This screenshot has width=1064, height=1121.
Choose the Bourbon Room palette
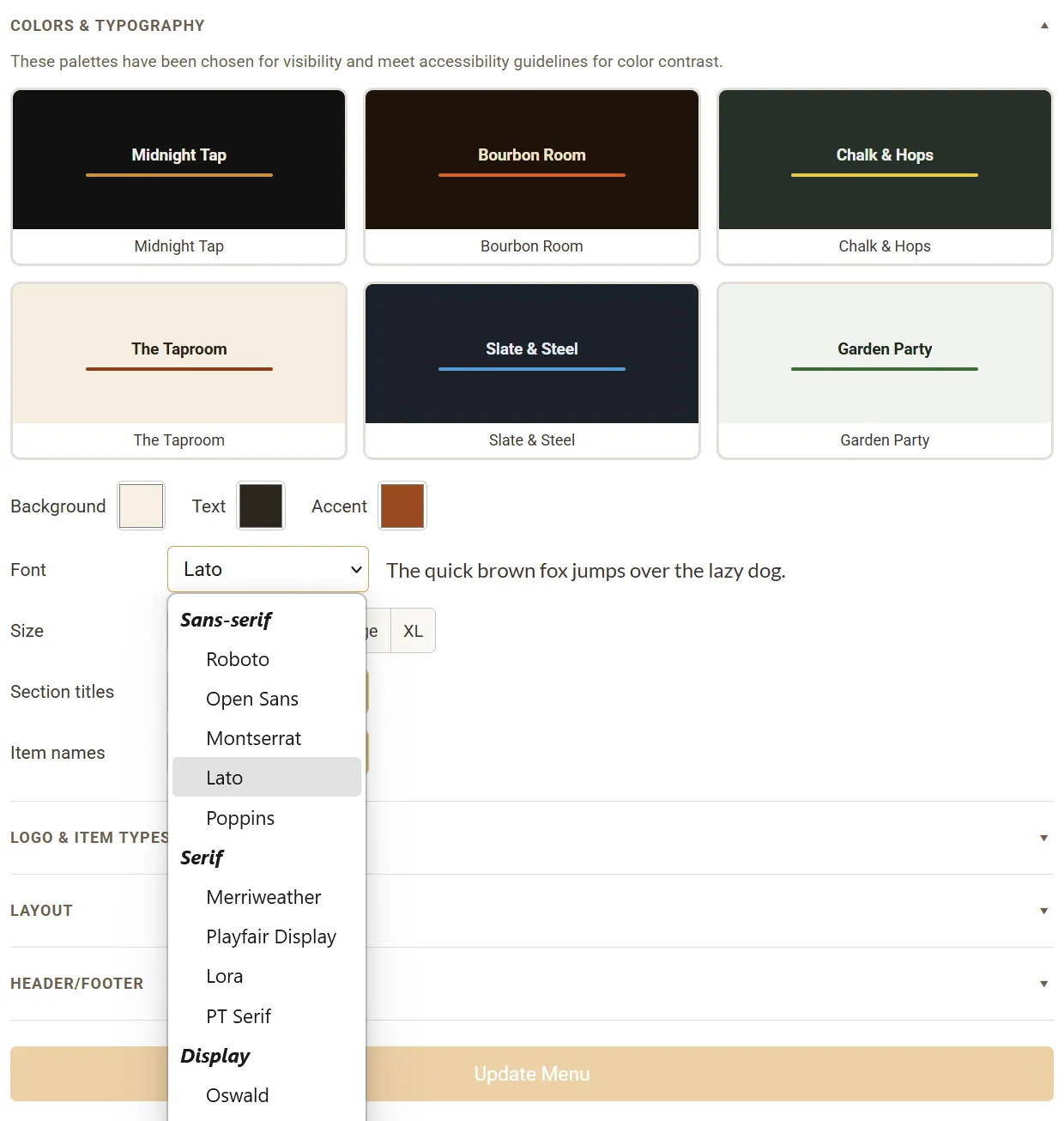pos(532,177)
